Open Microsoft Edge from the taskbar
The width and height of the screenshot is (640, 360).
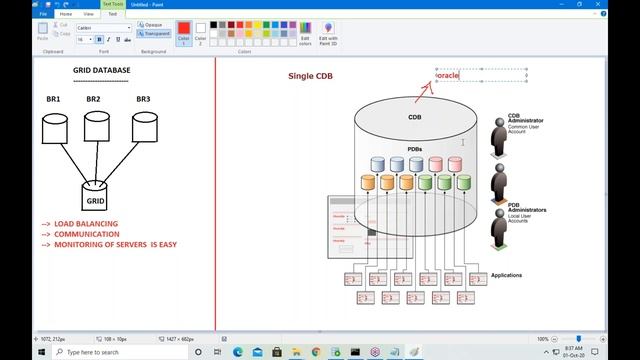click(238, 352)
